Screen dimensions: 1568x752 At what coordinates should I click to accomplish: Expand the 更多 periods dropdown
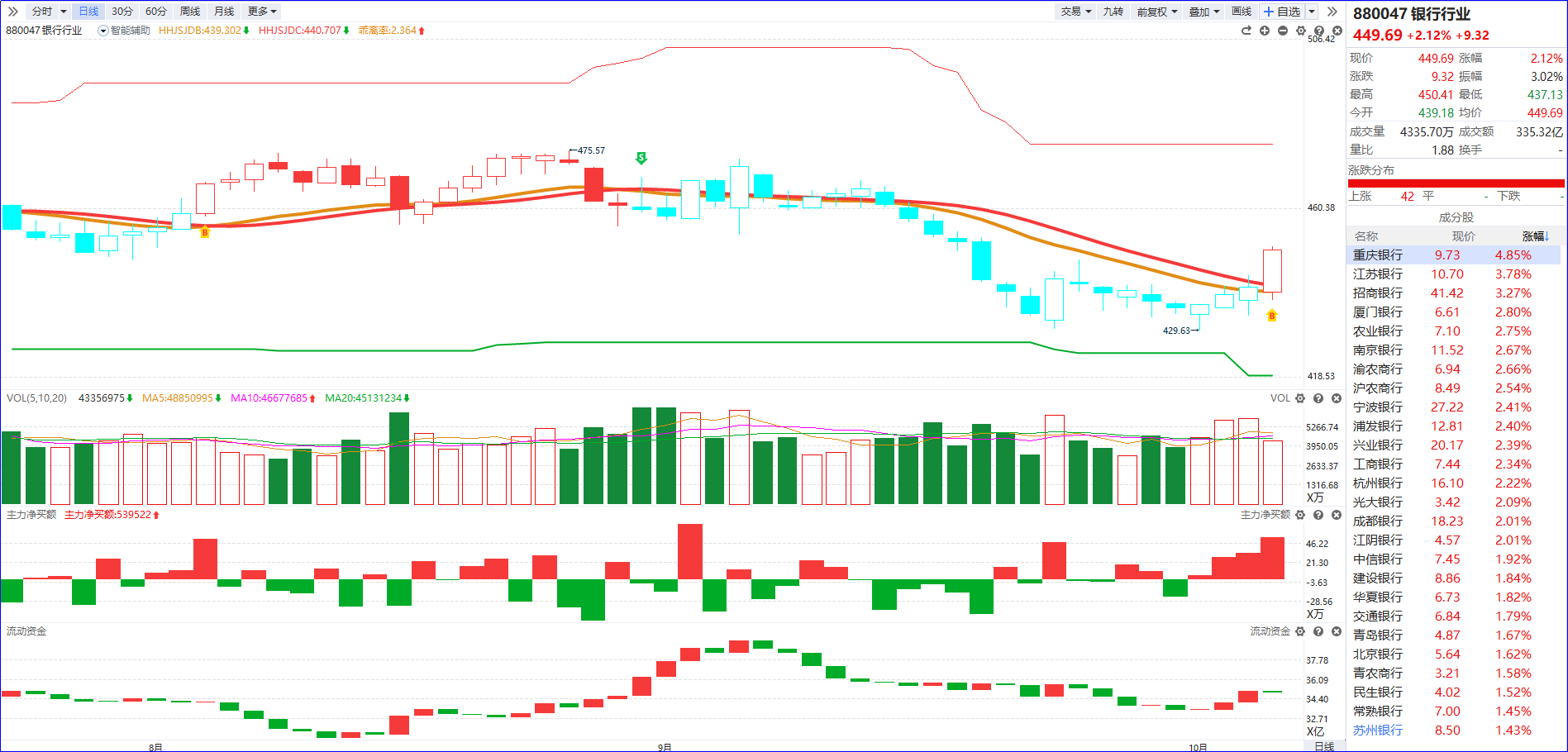coord(263,12)
